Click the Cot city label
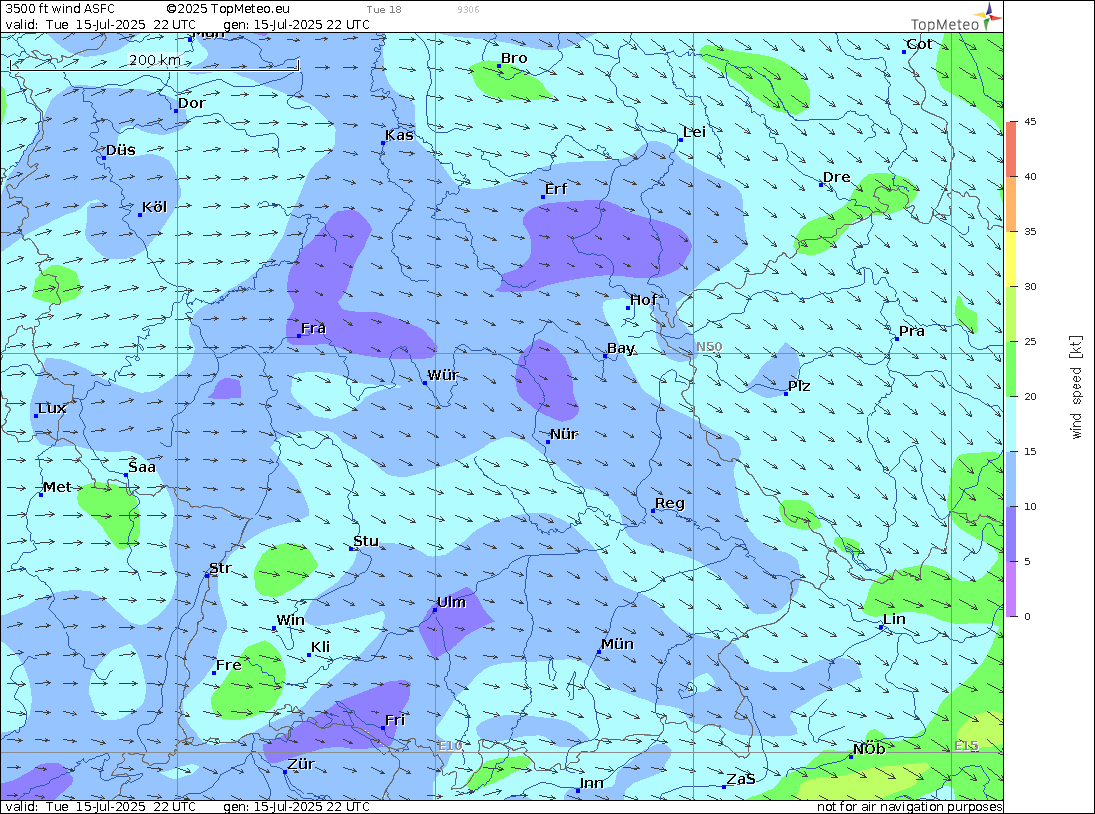Screen dimensions: 1095x814 tap(919, 44)
